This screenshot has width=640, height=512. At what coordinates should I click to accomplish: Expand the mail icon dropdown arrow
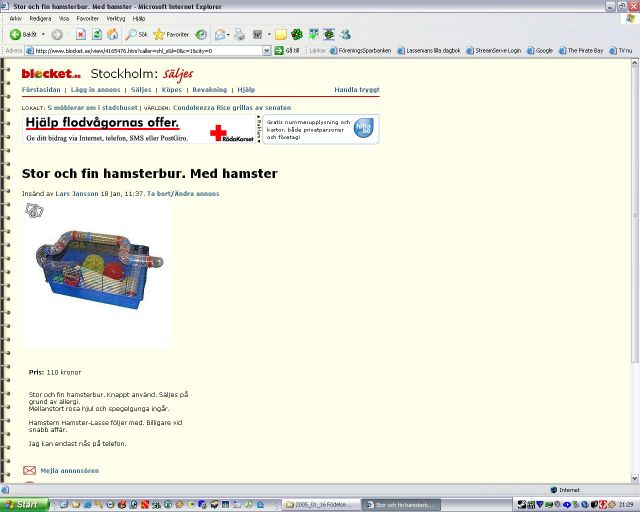coord(228,35)
